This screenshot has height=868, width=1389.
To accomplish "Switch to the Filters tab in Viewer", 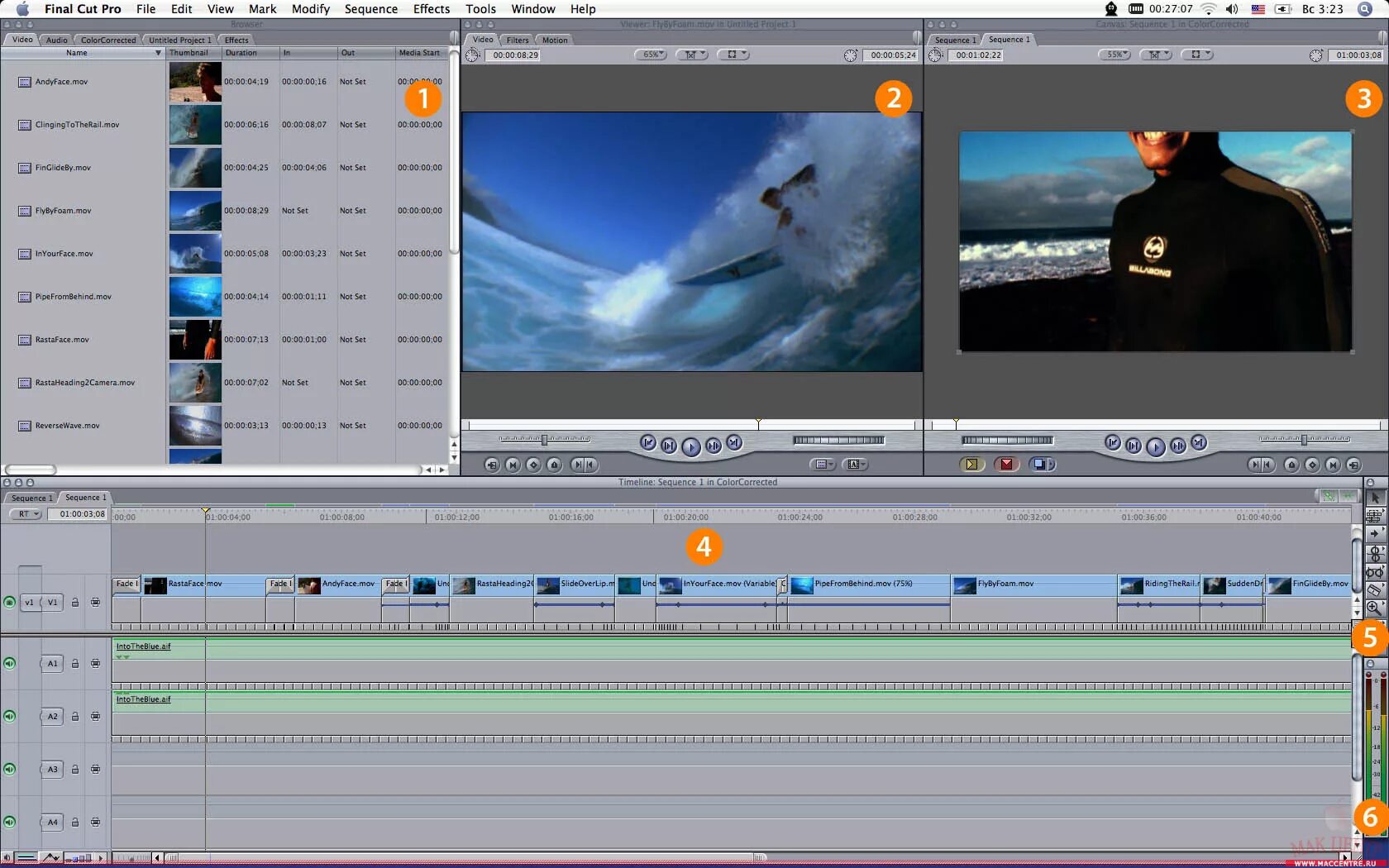I will click(x=518, y=40).
